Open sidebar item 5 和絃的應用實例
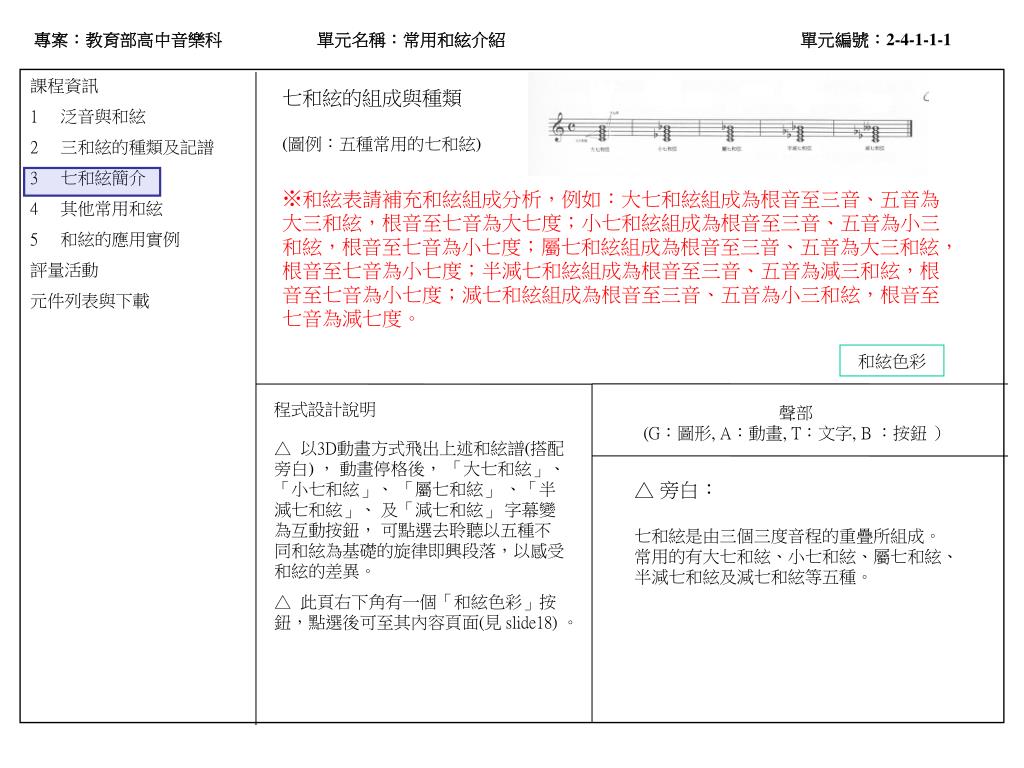Image resolution: width=1024 pixels, height=768 pixels. [104, 240]
